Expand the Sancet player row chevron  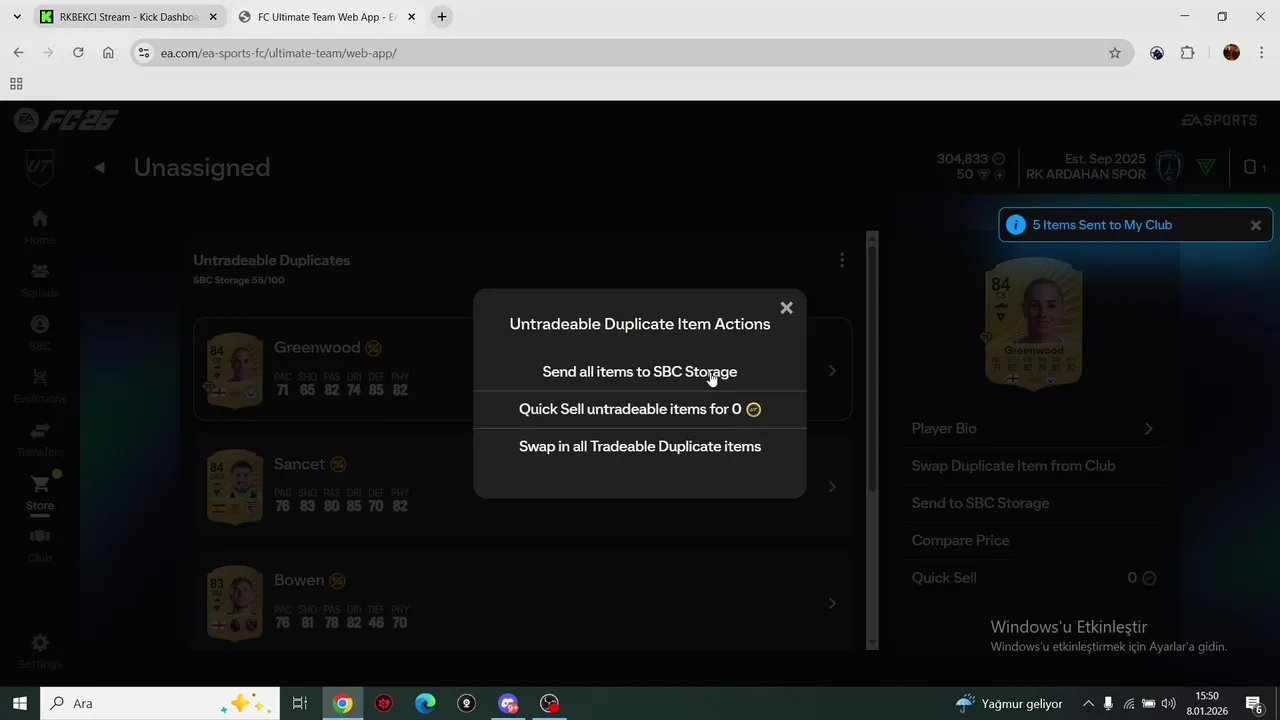832,487
